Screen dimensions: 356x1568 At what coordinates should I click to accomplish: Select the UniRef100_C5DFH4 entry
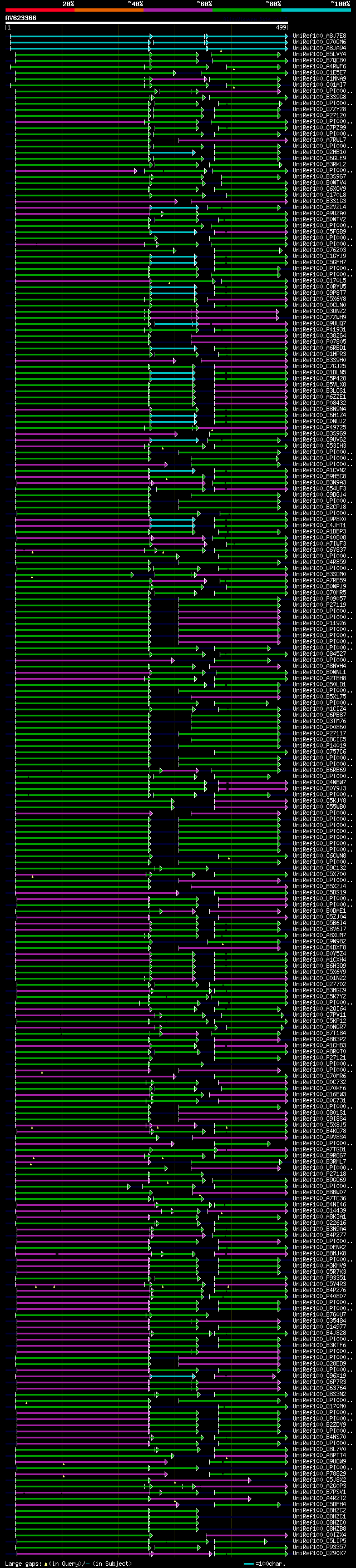click(319, 1504)
